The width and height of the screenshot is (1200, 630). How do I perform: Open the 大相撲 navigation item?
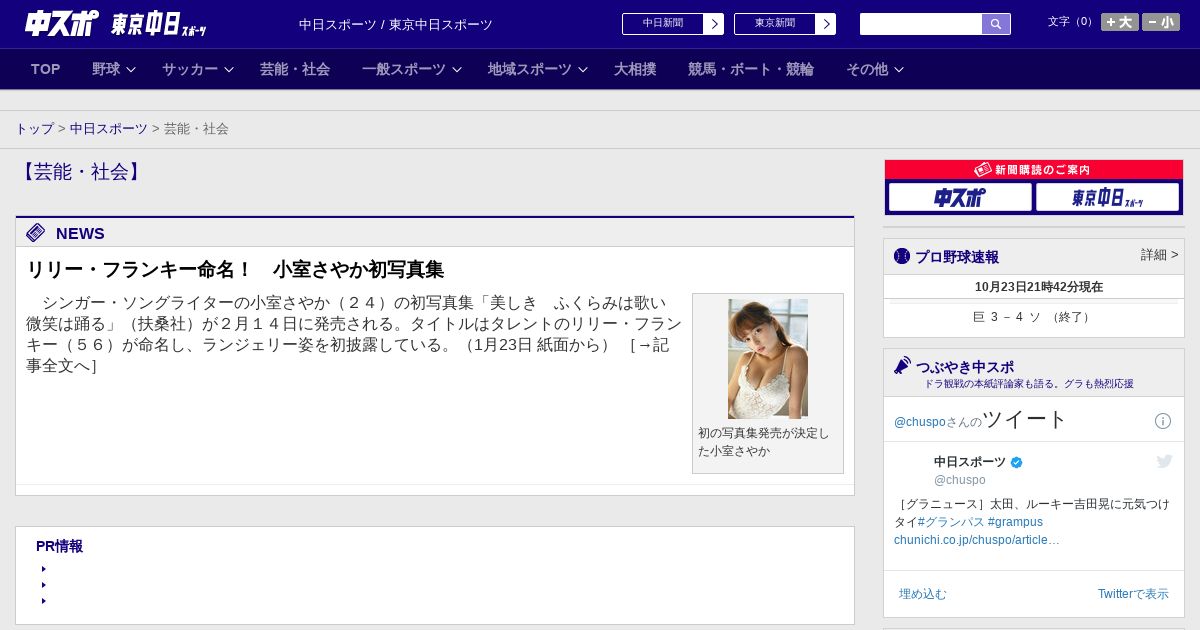tap(635, 69)
